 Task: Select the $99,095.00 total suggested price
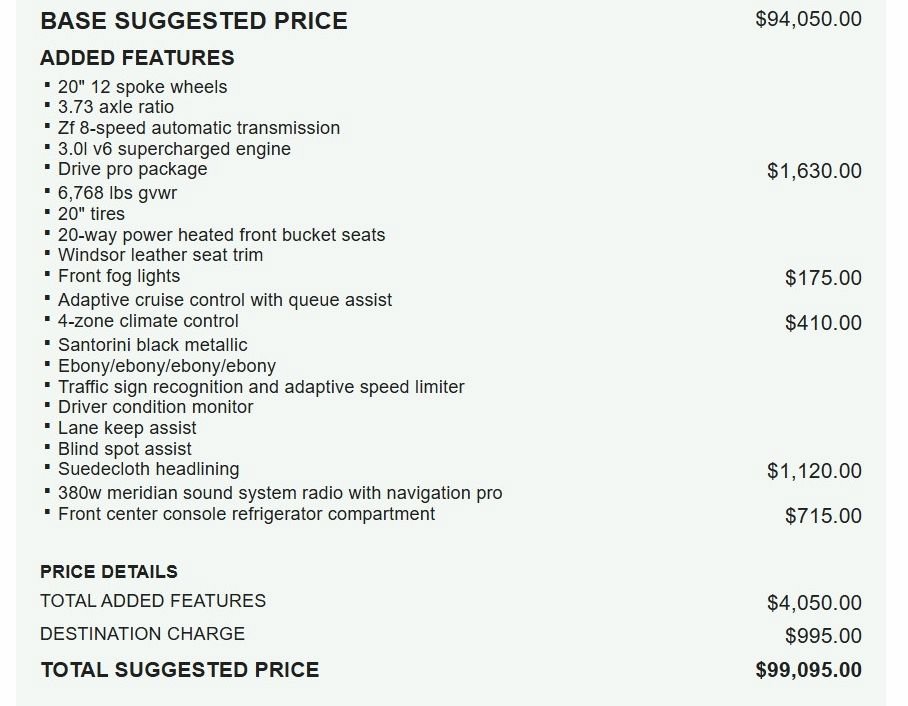808,670
